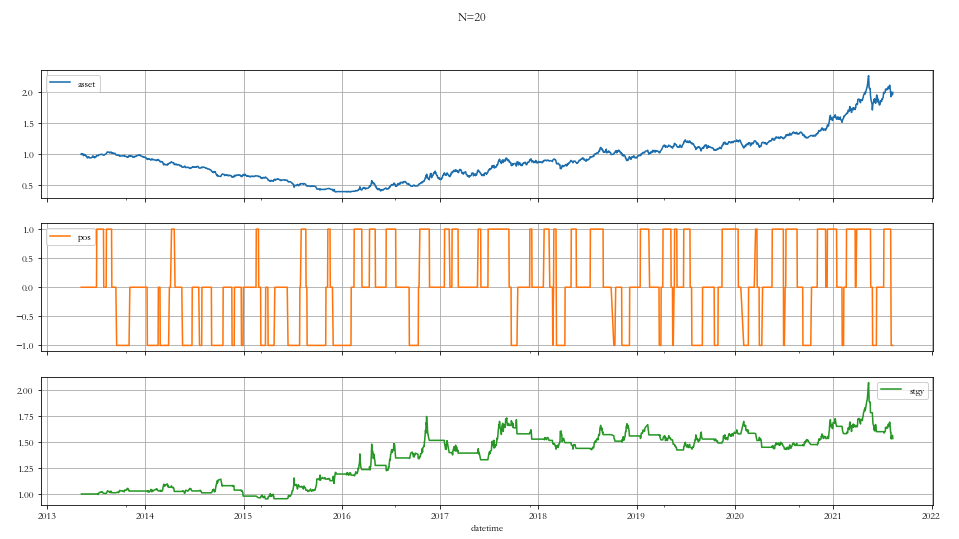Click the "stgy" legend label text

pyautogui.click(x=916, y=392)
